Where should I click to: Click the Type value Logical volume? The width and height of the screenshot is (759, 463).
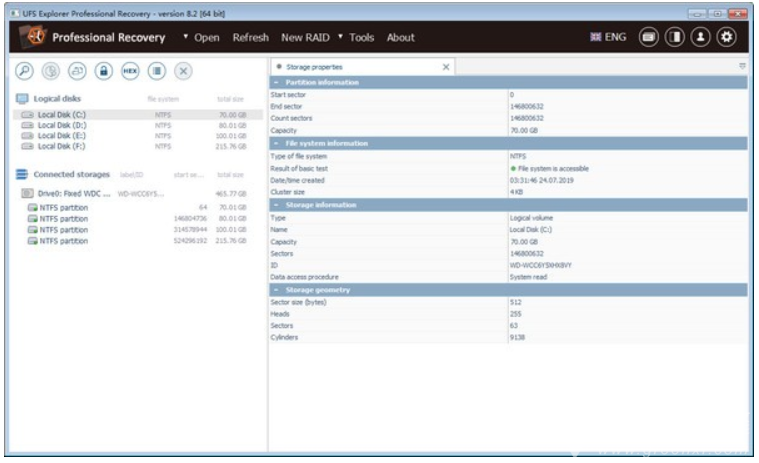pyautogui.click(x=531, y=218)
